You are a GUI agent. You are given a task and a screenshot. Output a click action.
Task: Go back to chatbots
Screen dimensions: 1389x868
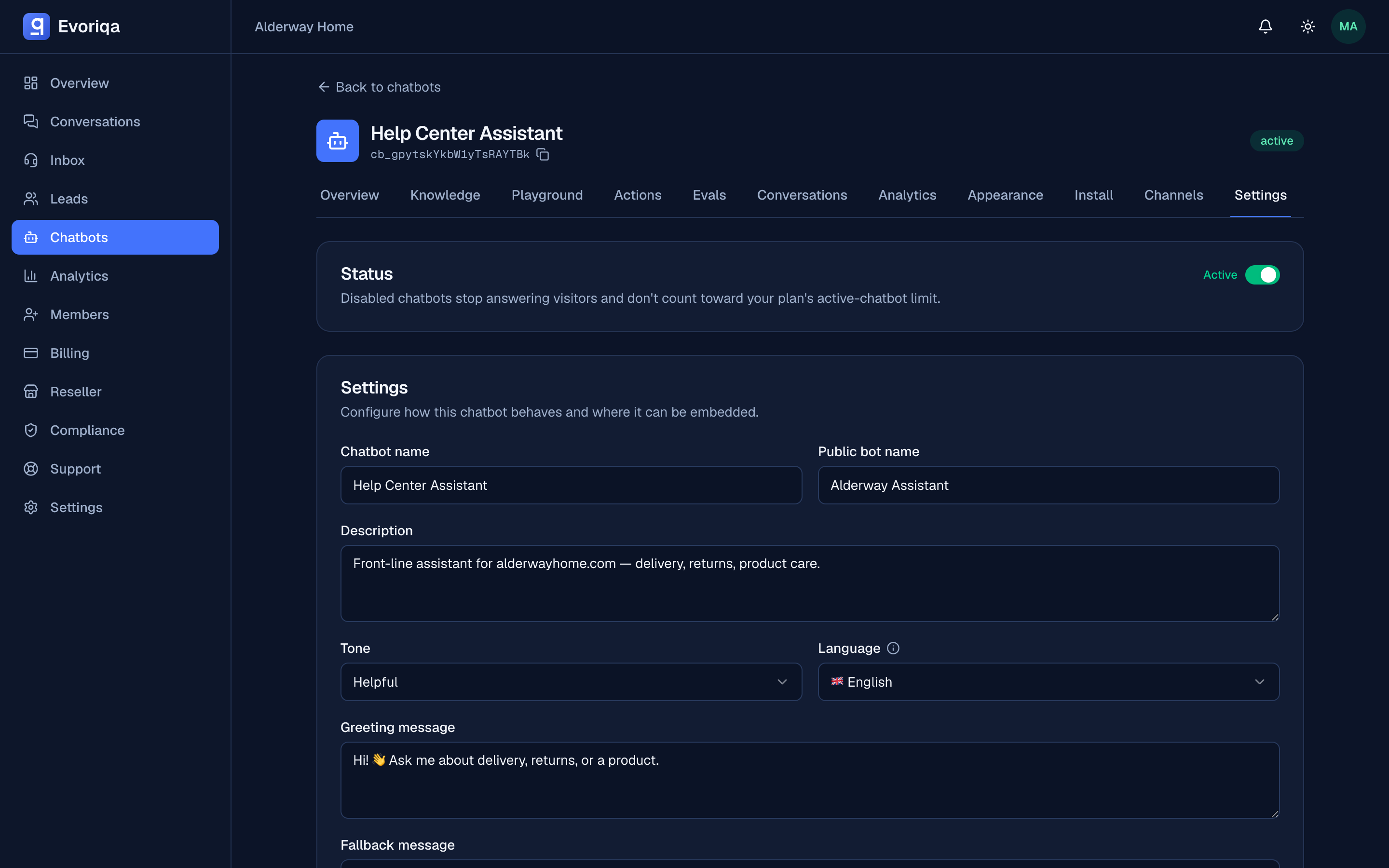point(380,87)
